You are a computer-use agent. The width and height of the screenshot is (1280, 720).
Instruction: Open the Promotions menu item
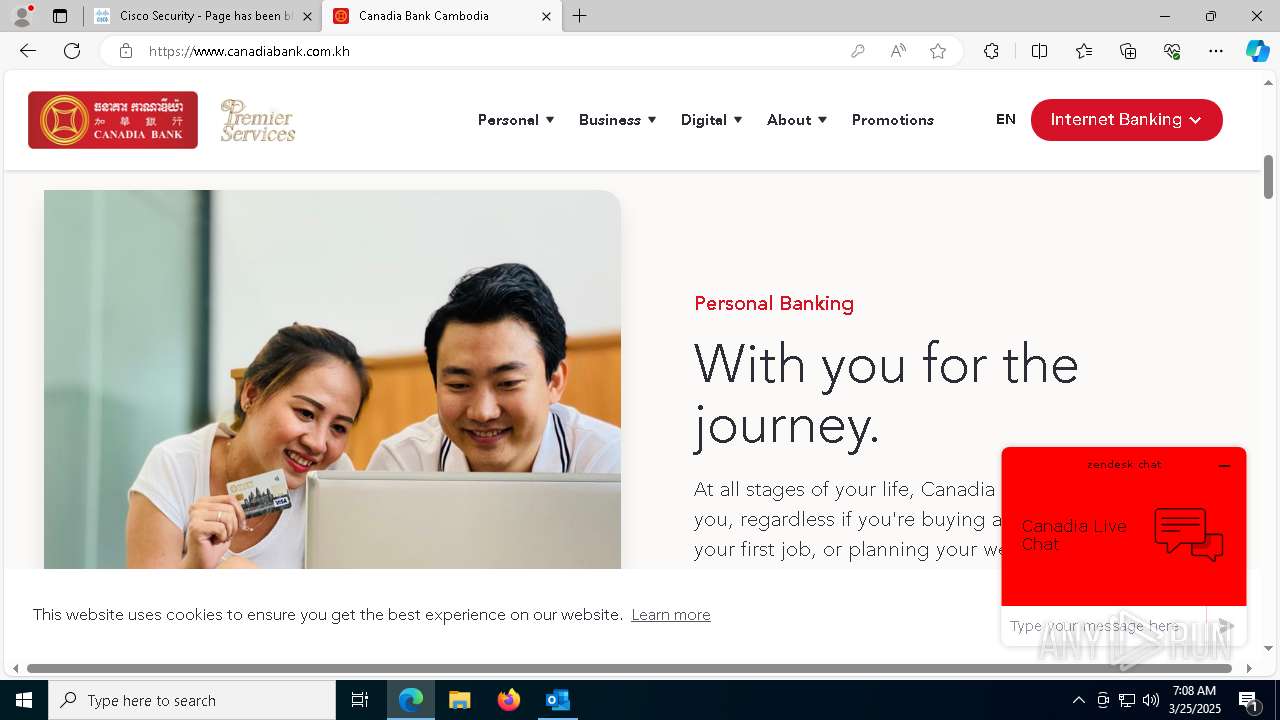[893, 120]
